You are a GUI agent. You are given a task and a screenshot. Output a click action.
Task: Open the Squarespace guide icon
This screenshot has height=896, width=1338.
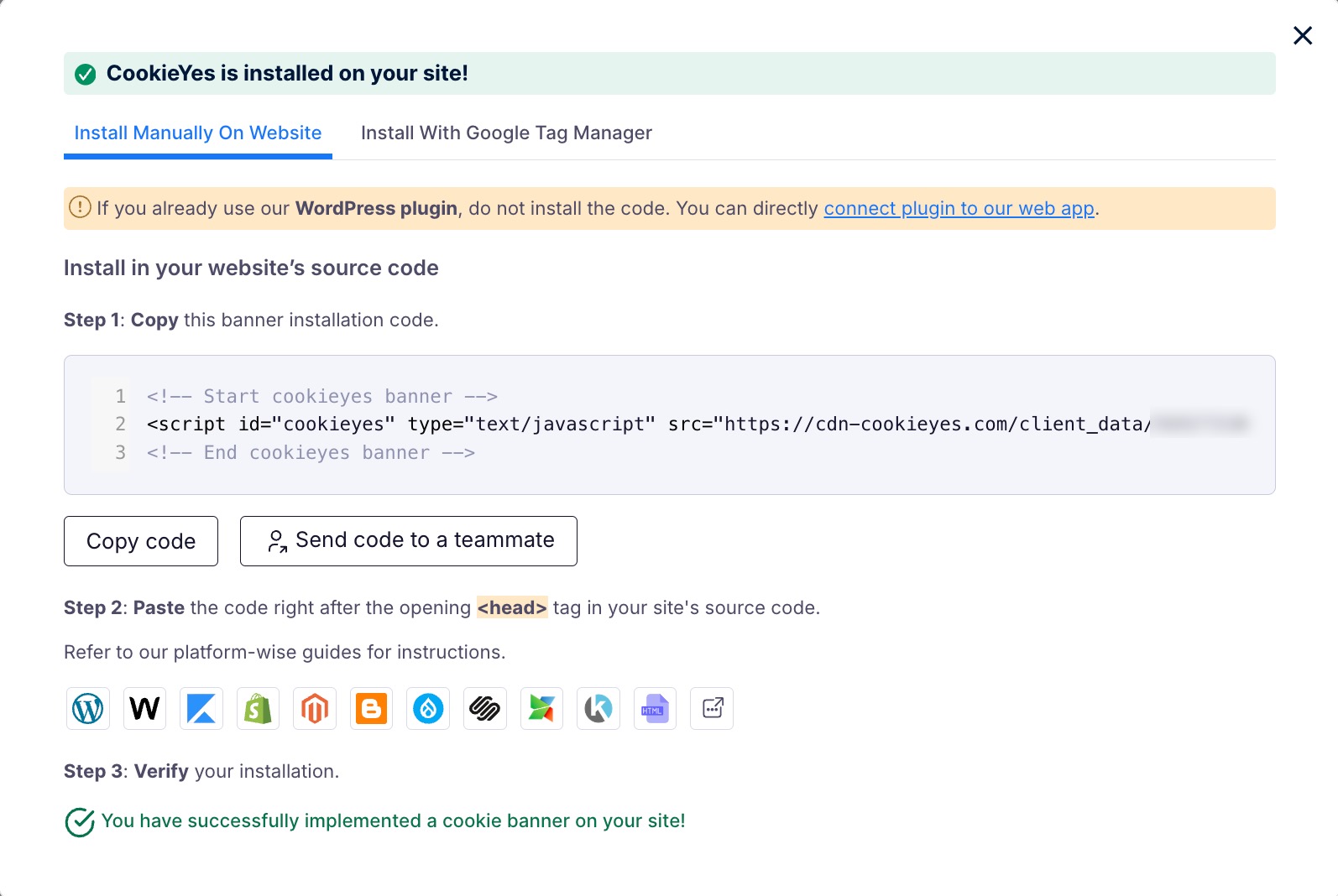tap(485, 709)
